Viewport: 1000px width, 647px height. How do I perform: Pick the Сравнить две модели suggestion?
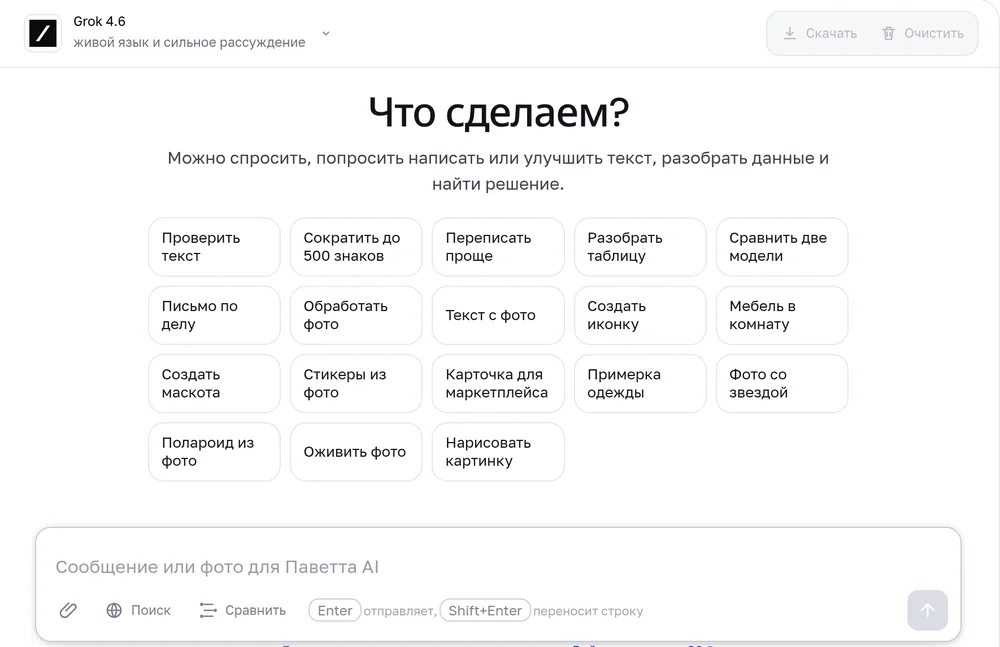tap(782, 247)
